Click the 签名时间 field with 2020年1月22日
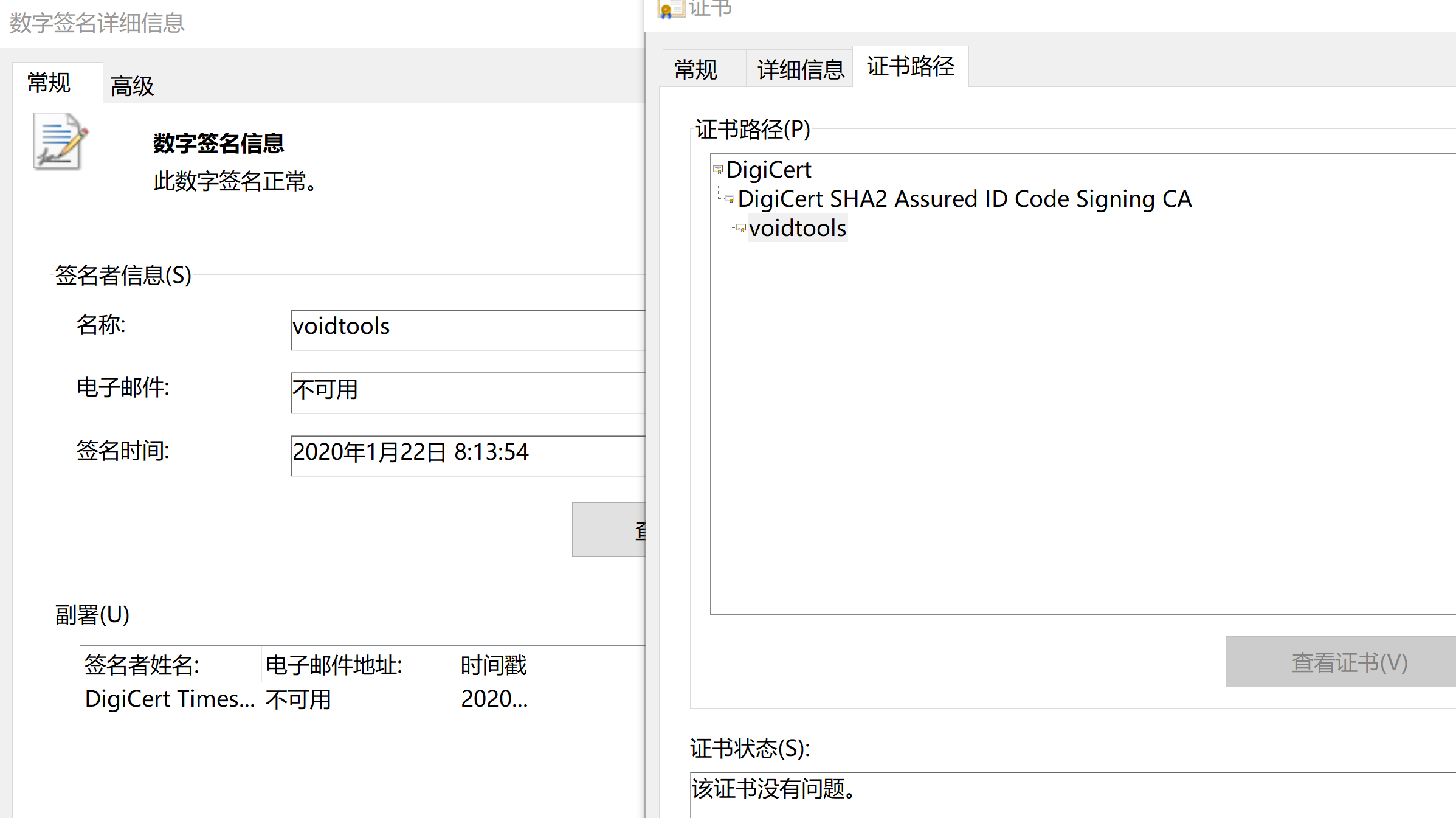The width and height of the screenshot is (1456, 818). pos(467,455)
